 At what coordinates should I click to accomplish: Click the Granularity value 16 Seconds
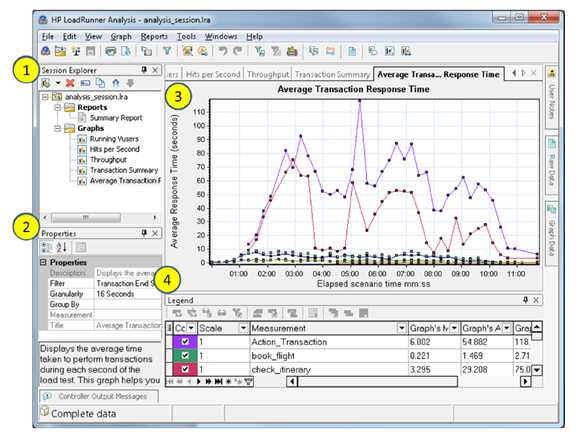pyautogui.click(x=115, y=294)
